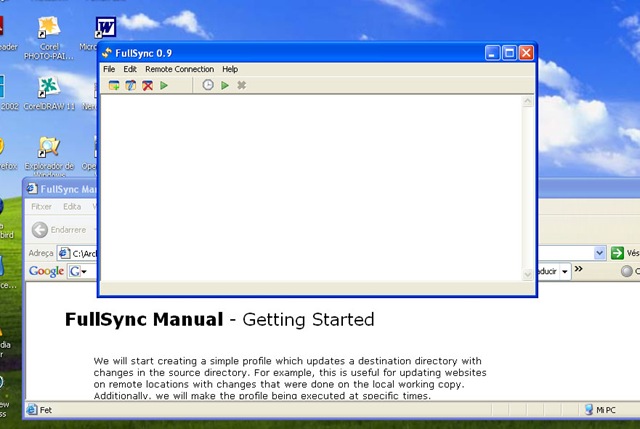
Task: Open the CorelDRAW 11 desktop icon
Action: click(49, 94)
